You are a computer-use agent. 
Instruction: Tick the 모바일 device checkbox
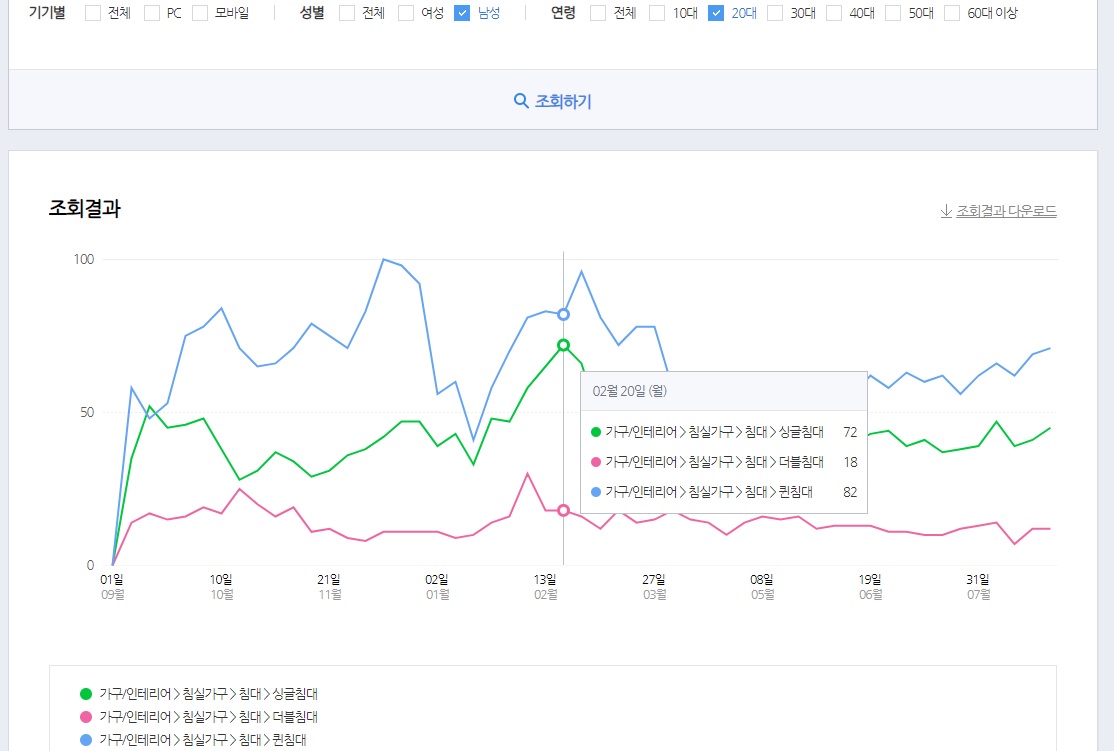pyautogui.click(x=200, y=13)
